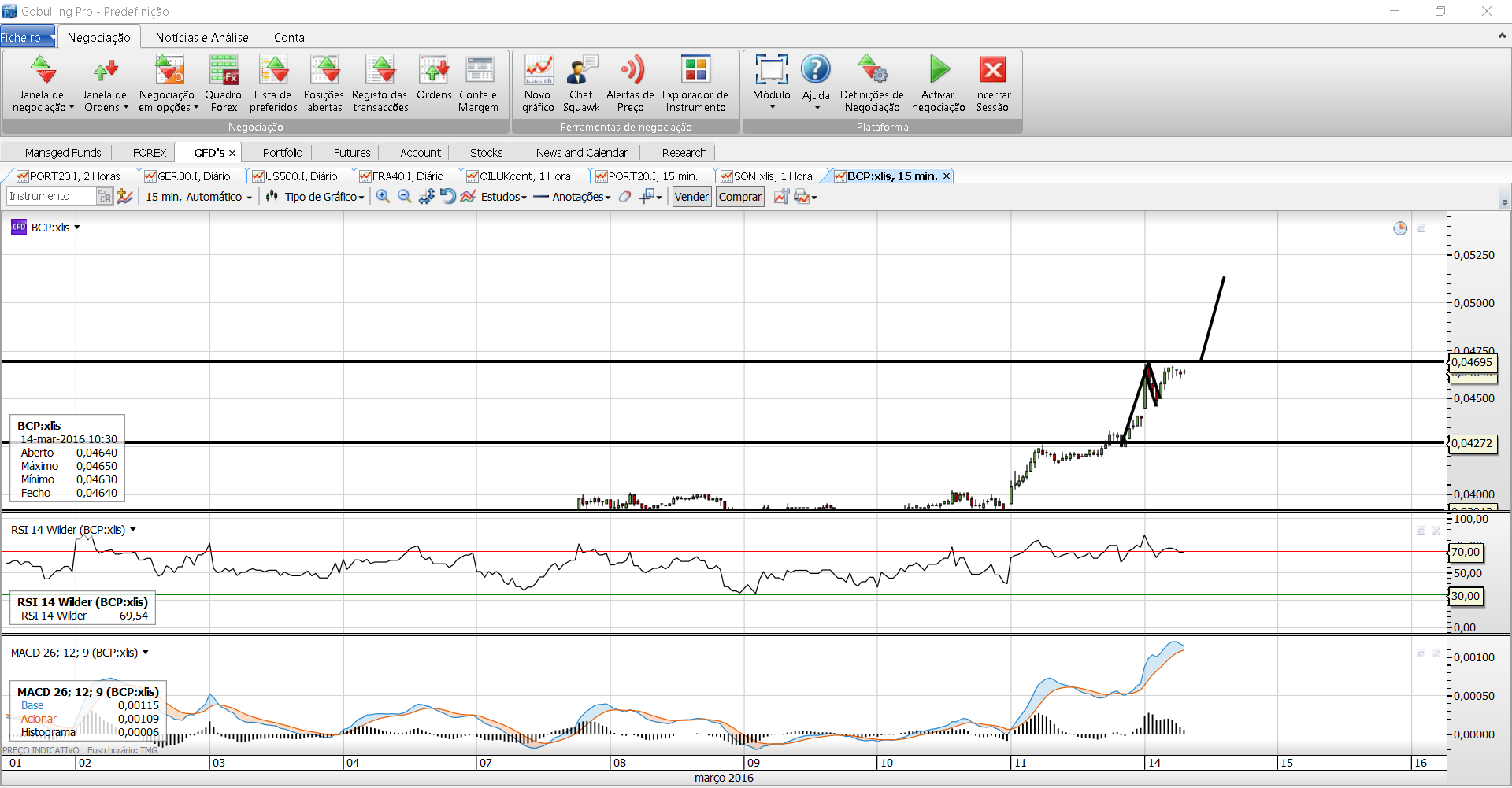This screenshot has height=788, width=1512.
Task: Open the Ajuda help menu
Action: [816, 83]
